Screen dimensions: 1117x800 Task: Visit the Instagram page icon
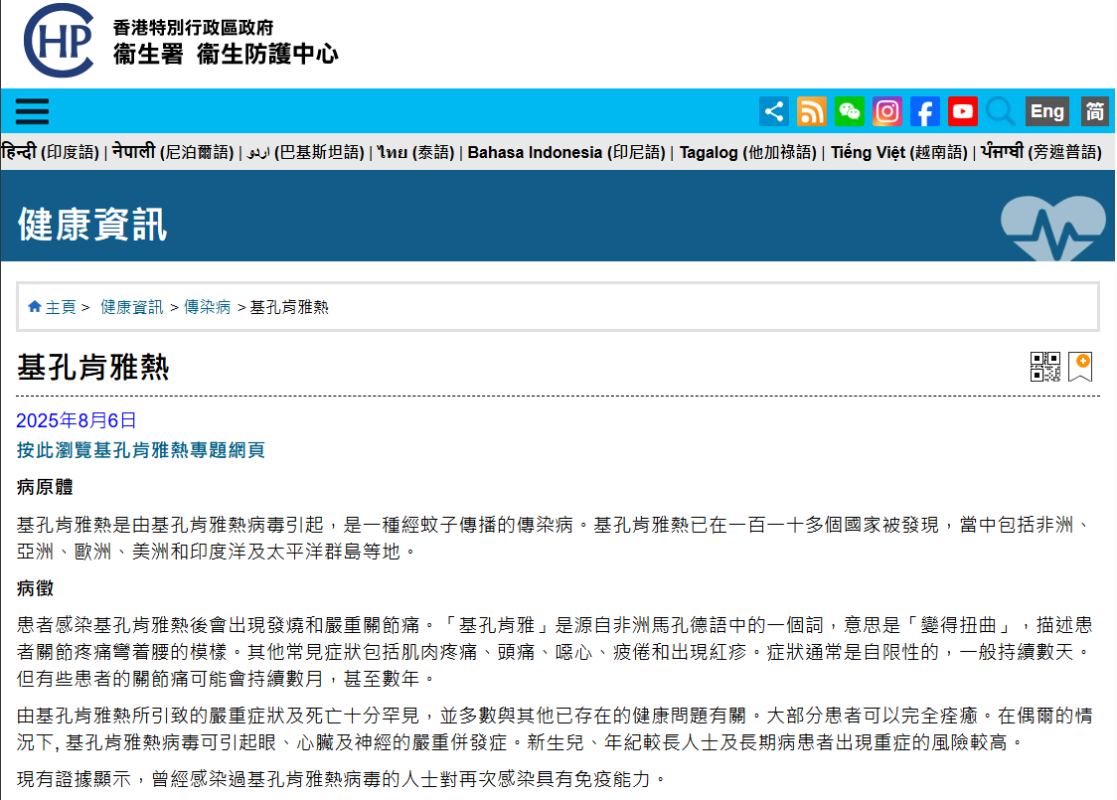(887, 111)
